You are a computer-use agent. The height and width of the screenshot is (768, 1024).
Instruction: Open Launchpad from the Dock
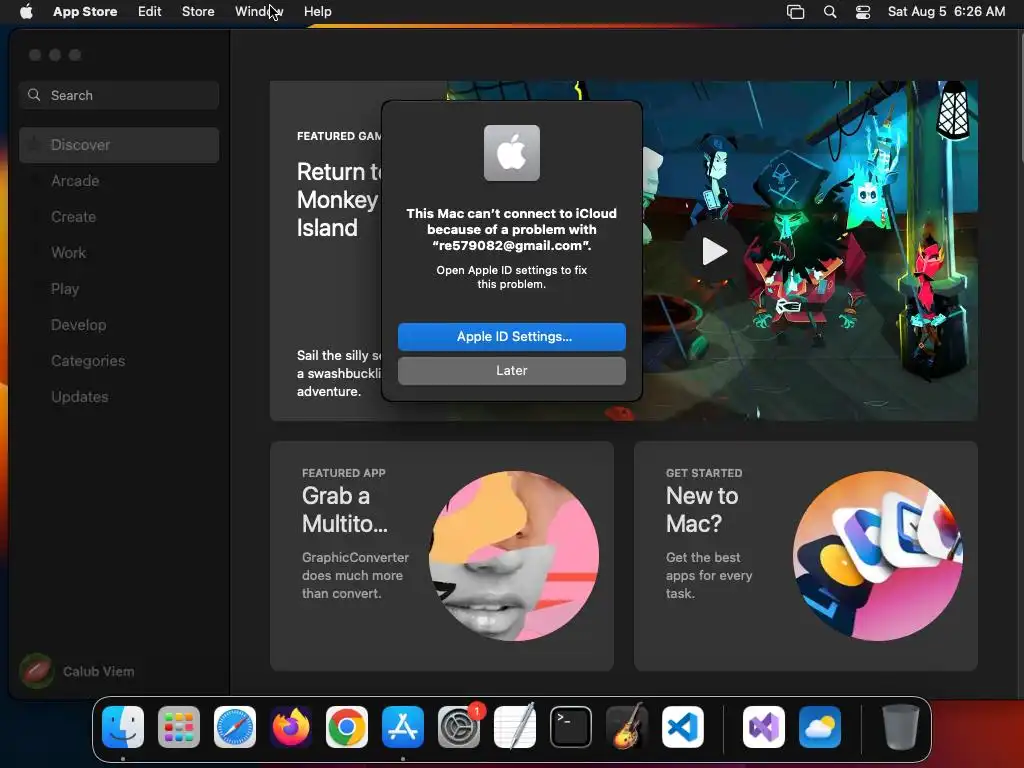coord(178,727)
